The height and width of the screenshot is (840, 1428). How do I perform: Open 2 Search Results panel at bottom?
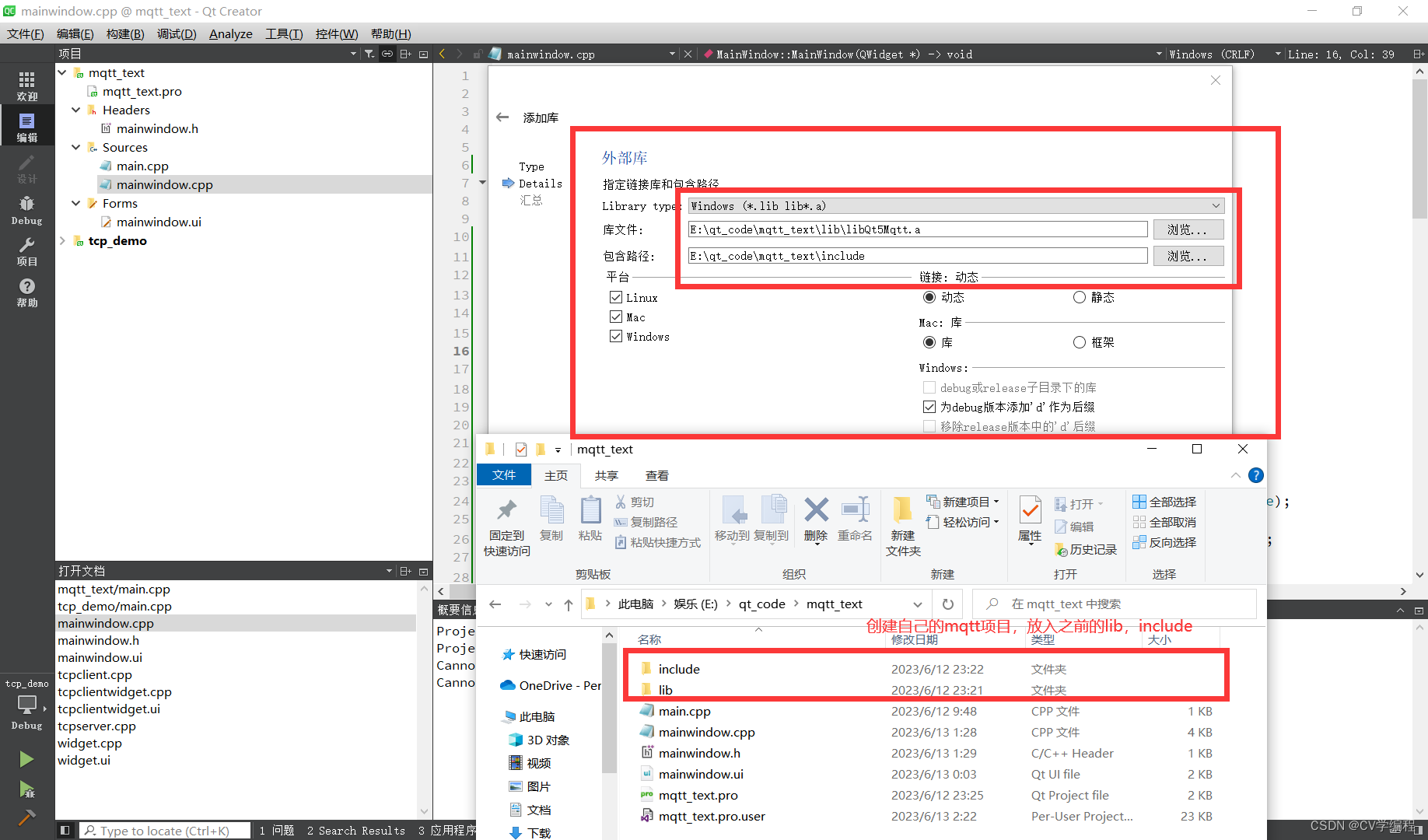pyautogui.click(x=356, y=830)
